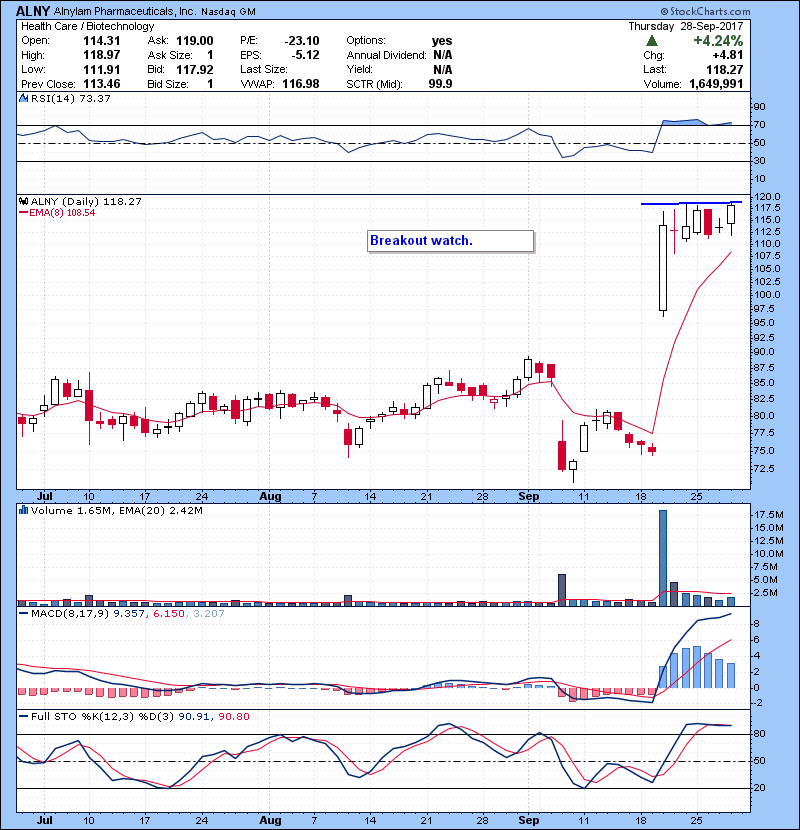Click the blue resistance line above candles
Screen dimensions: 800x830
click(x=691, y=203)
